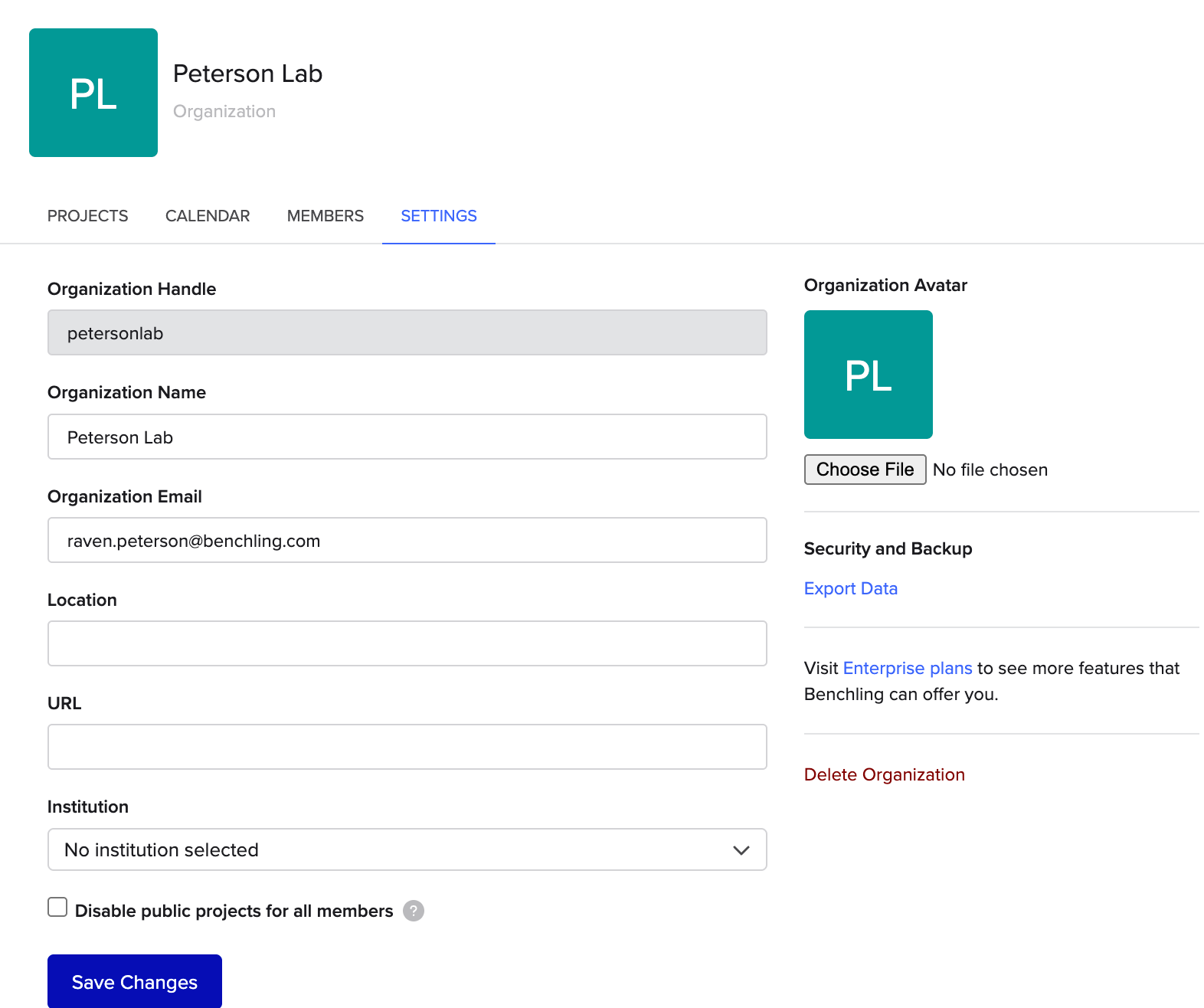Click the empty Location input field

click(x=407, y=643)
